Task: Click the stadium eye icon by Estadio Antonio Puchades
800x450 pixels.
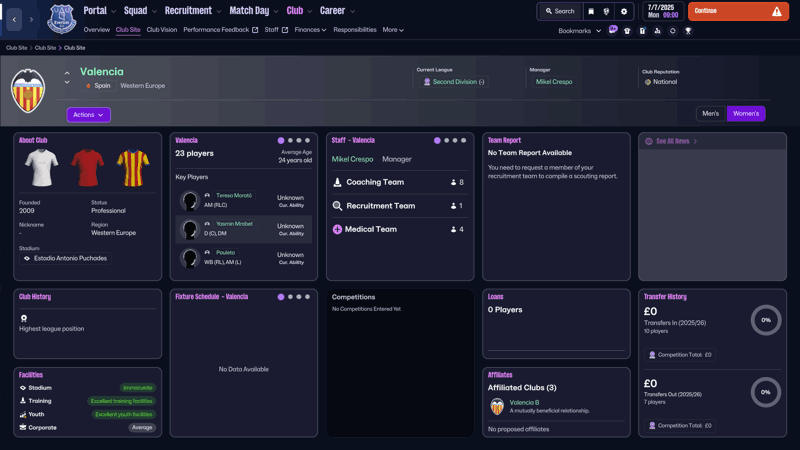Action: point(27,258)
